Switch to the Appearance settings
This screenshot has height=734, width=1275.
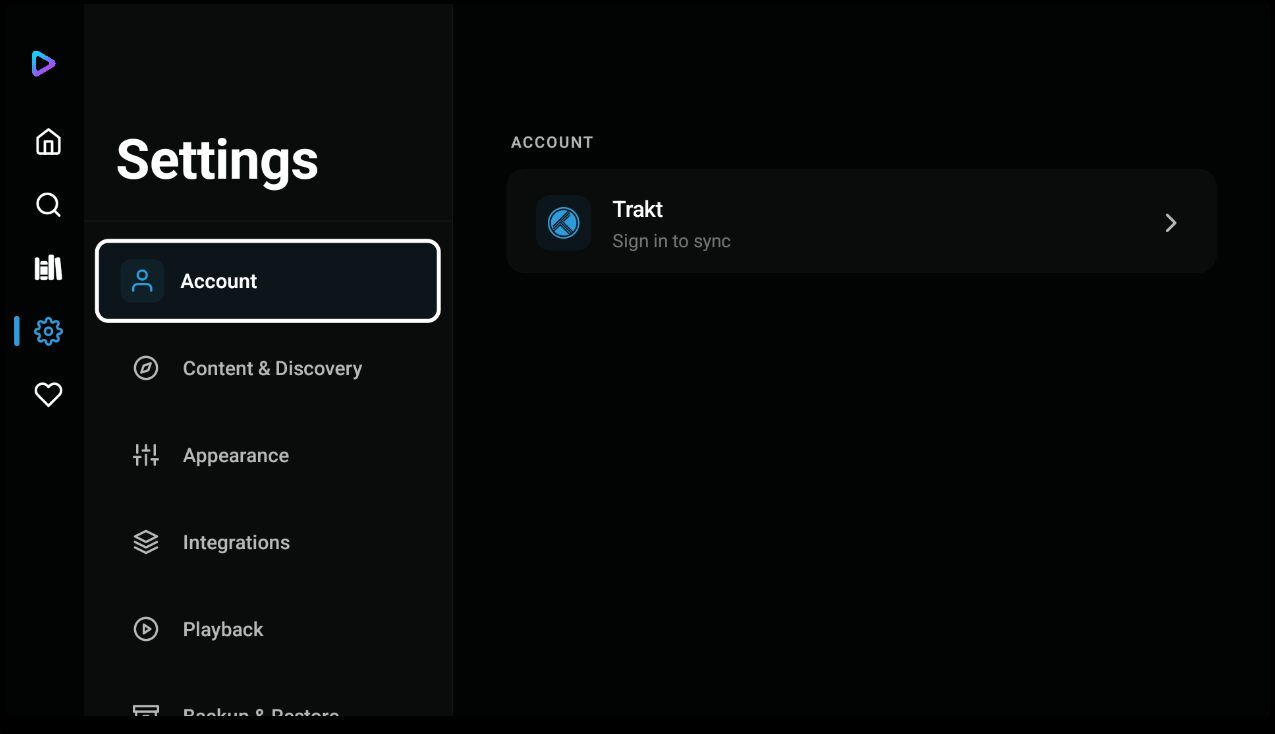236,455
